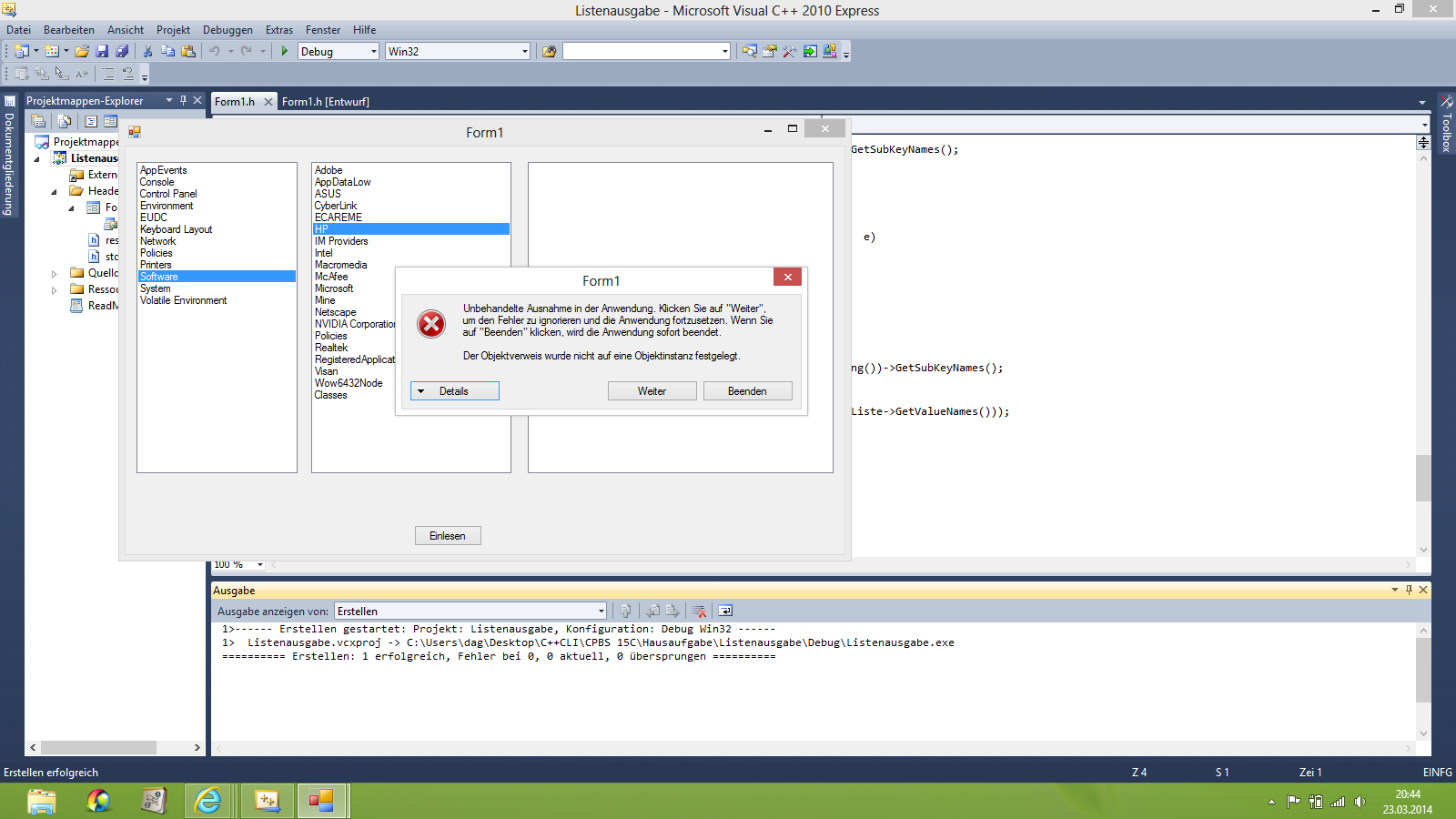The width and height of the screenshot is (1456, 819).
Task: Start debugging with the green play icon
Action: (285, 51)
